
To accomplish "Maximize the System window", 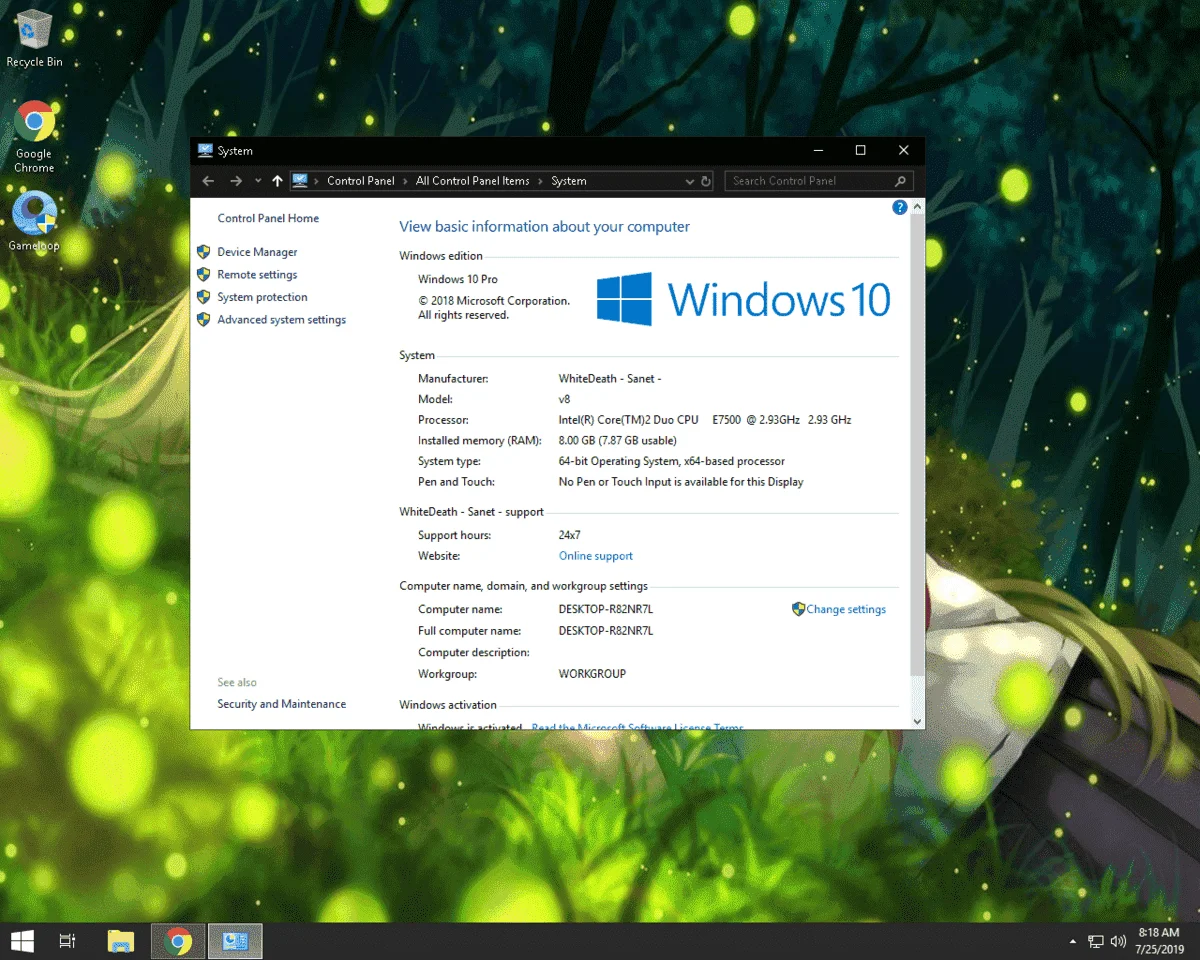I will click(861, 151).
